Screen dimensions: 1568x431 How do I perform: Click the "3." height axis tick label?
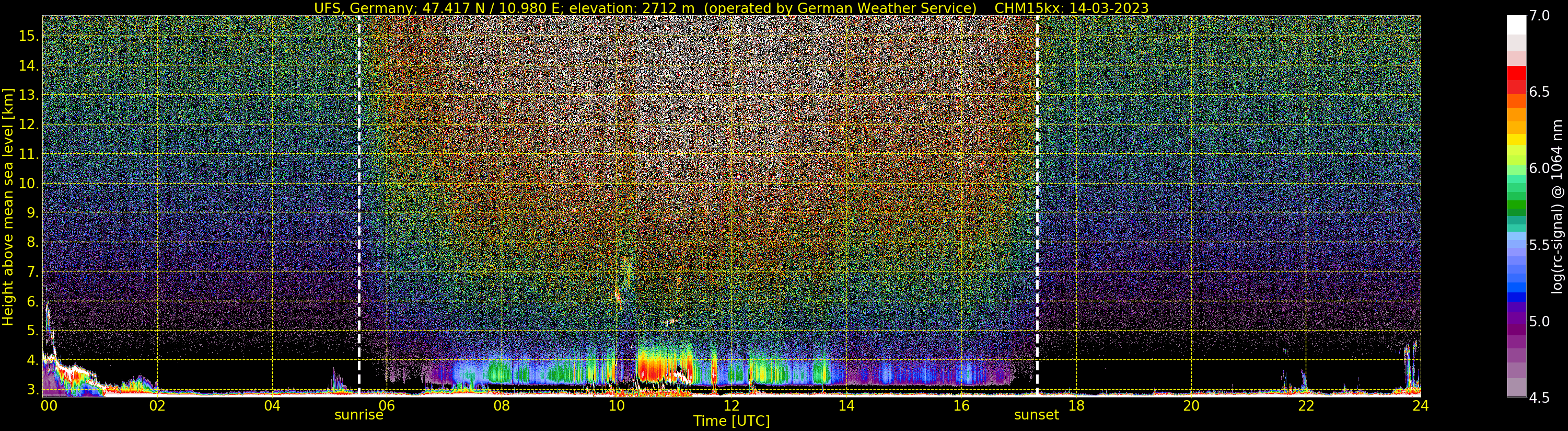click(x=32, y=390)
